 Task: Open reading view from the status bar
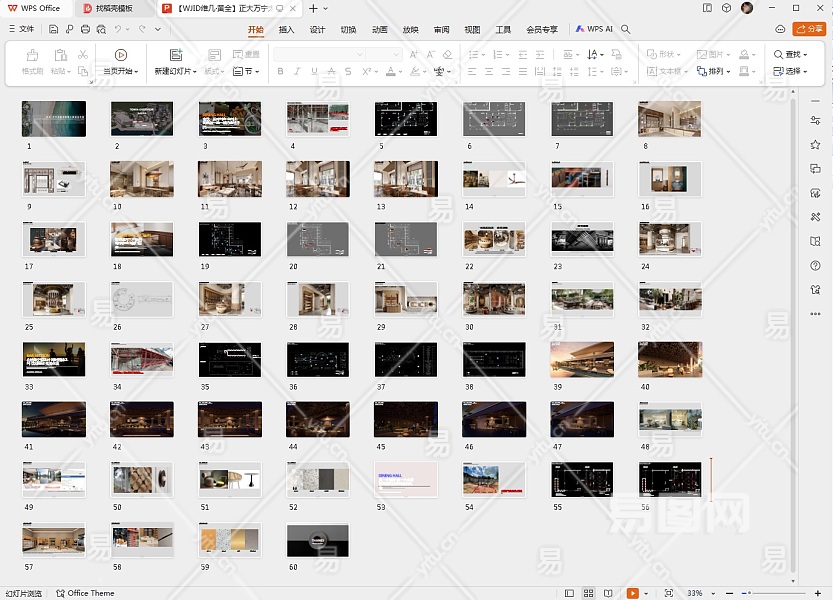point(609,593)
